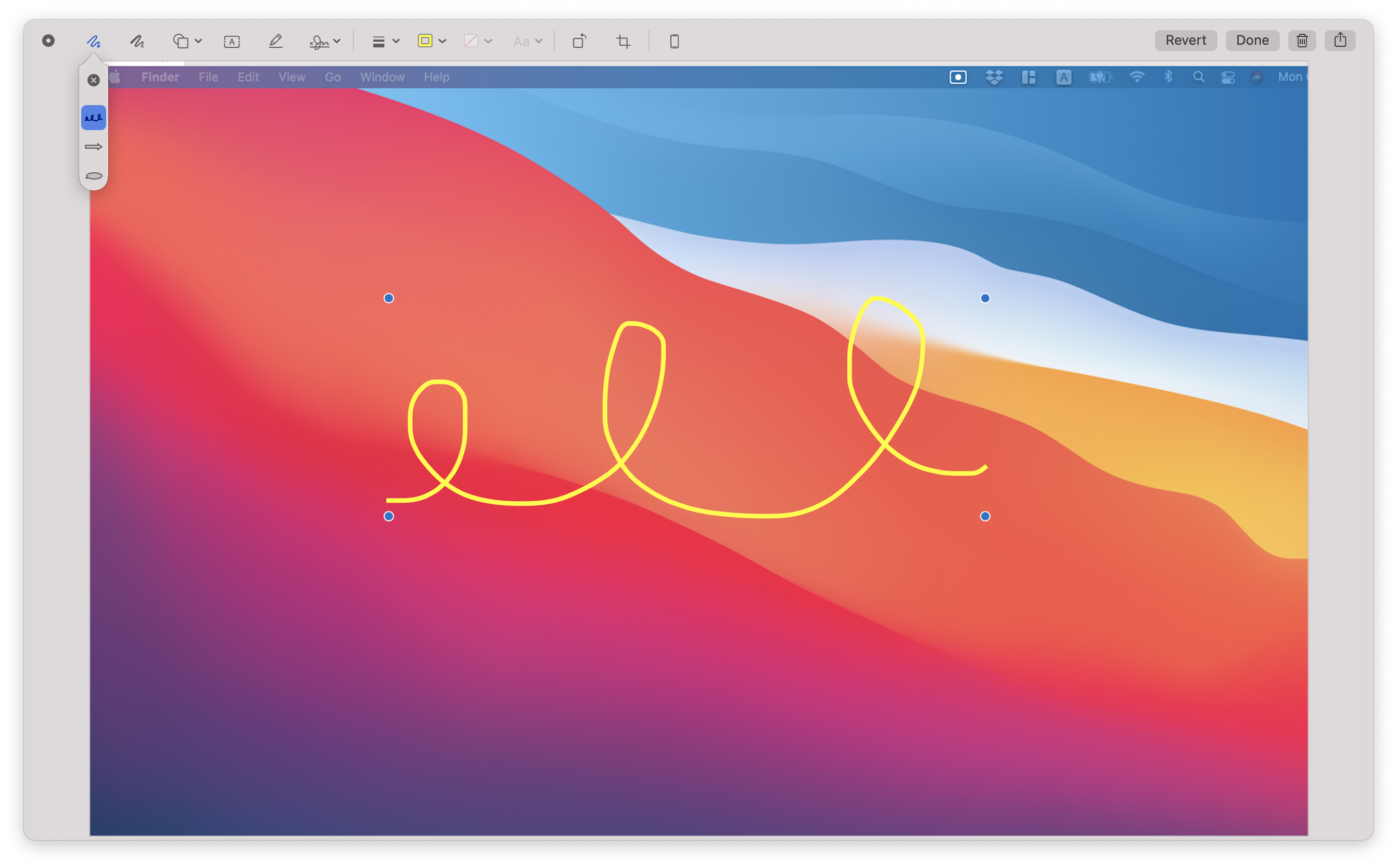
Task: Choose the arrow shape suggestion
Action: (x=94, y=147)
